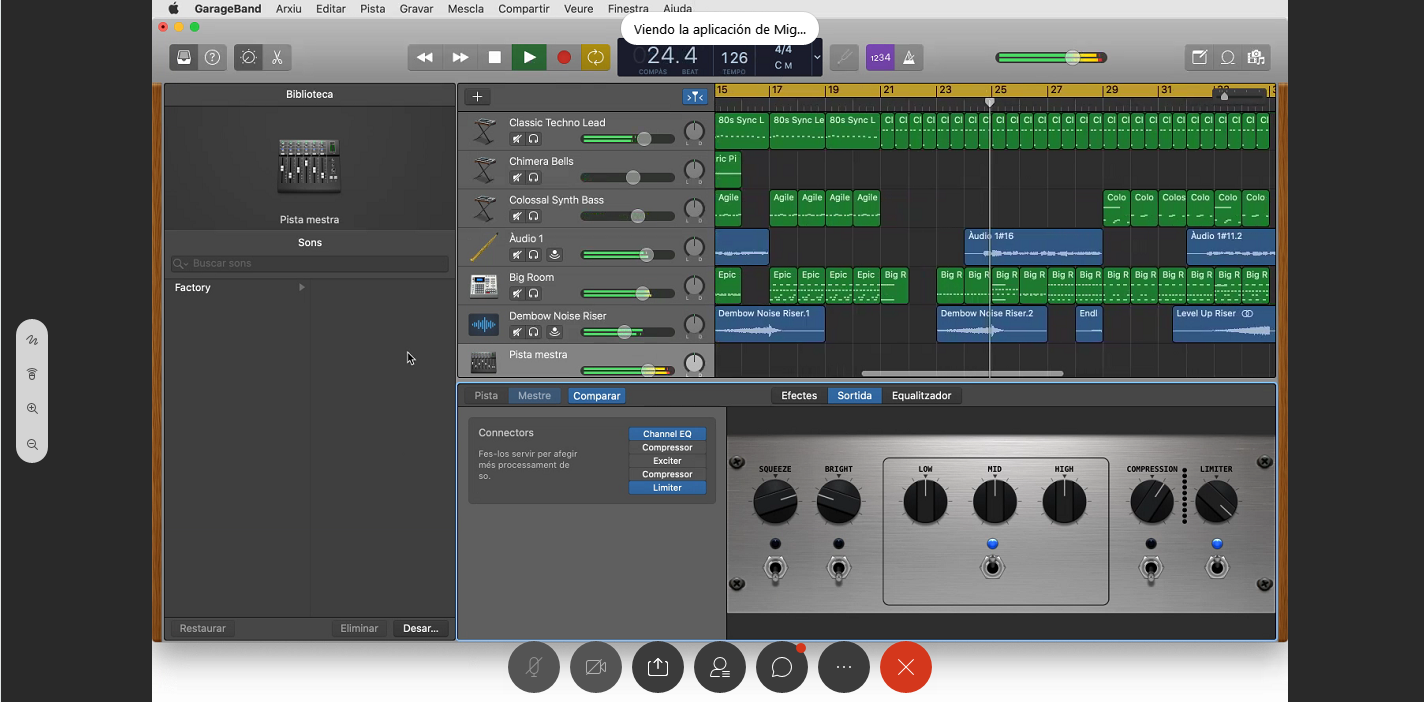
Task: Click the Chimera Bells keyboard stand icon
Action: pyautogui.click(x=485, y=170)
